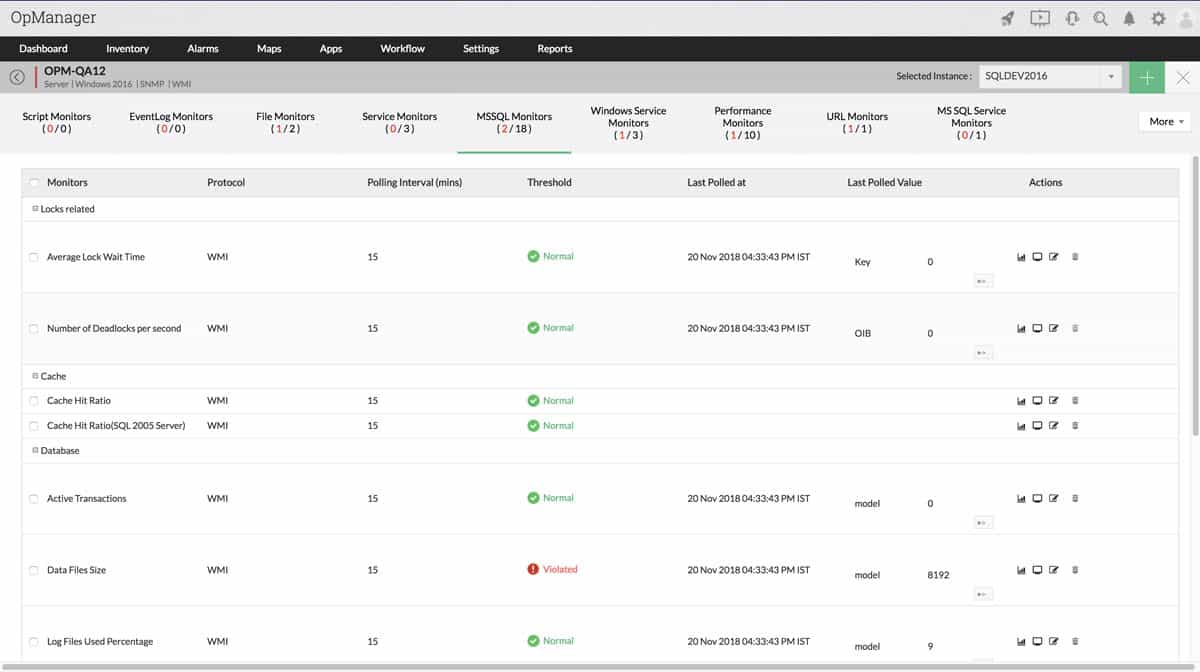Edit Number of Deadlocks per second monitor

[x=1053, y=328]
